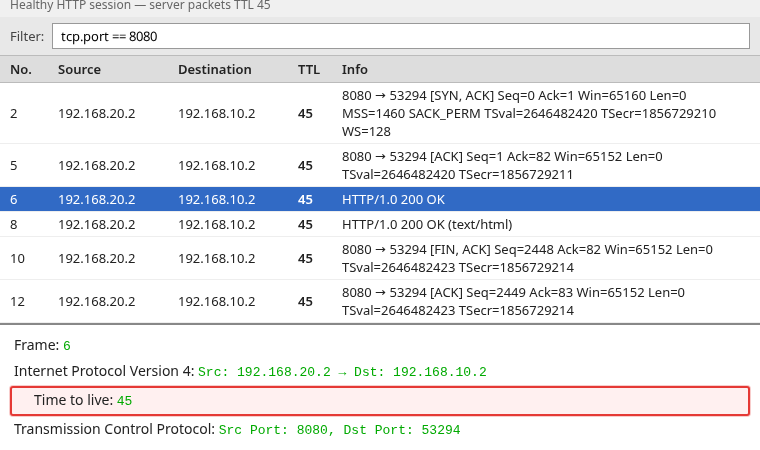
Task: Sort by the Source column header
Action: coord(79,69)
